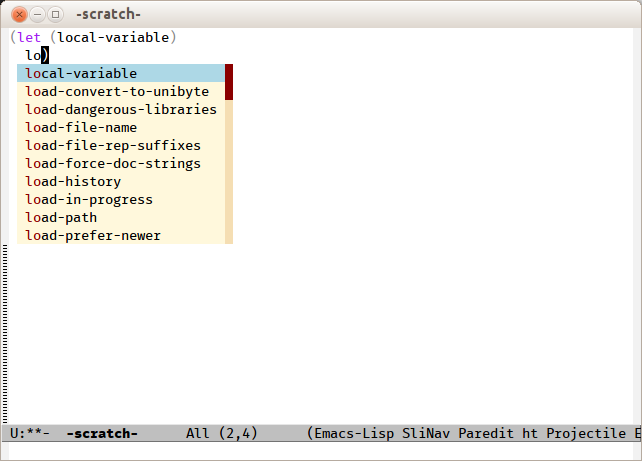
Task: Maximize the Emacs window
Action: (x=55, y=14)
